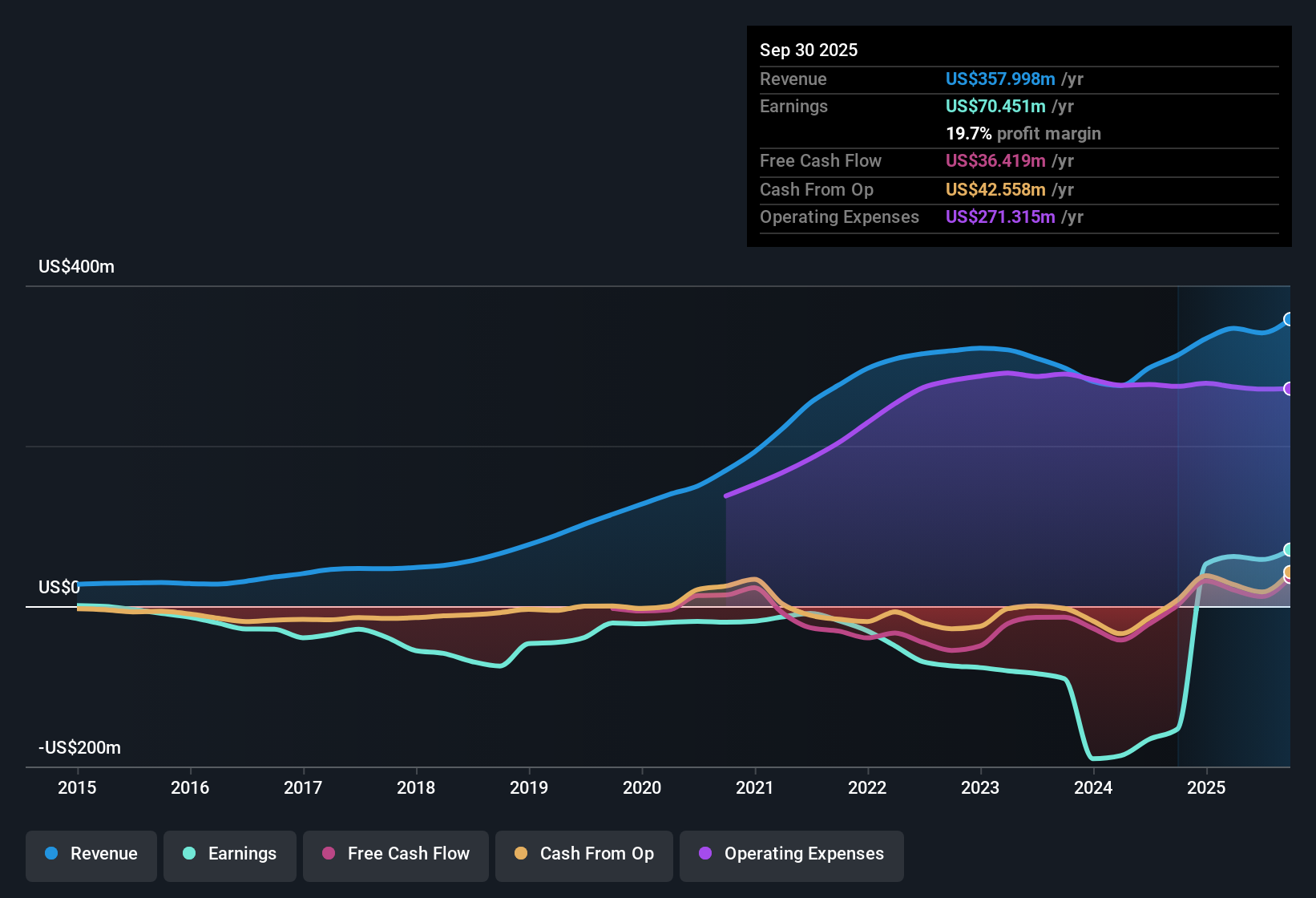
Task: Click the US$70.451m earnings value
Action: pos(995,106)
